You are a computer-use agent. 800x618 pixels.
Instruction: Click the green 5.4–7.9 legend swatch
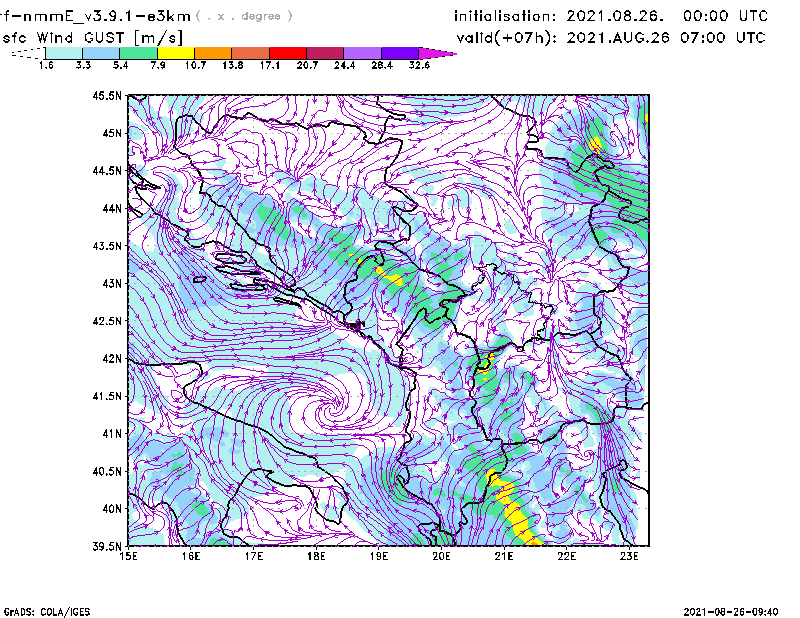[138, 53]
